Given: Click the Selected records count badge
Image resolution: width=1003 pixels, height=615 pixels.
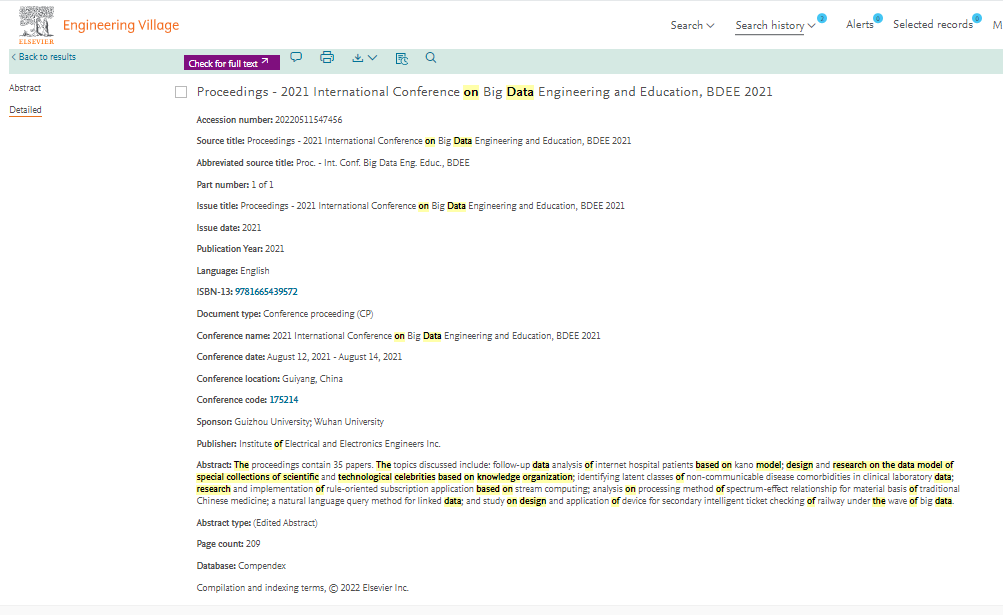Looking at the screenshot, I should 976,18.
